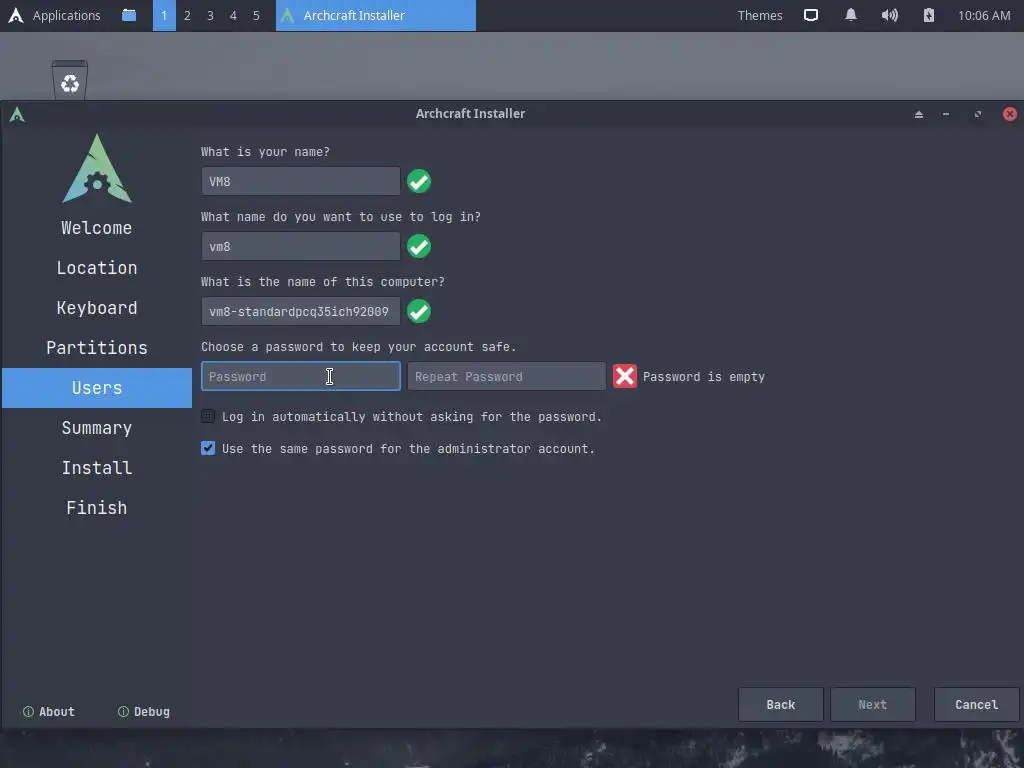This screenshot has height=768, width=1024.
Task: Open the notifications bell icon
Action: coord(850,15)
